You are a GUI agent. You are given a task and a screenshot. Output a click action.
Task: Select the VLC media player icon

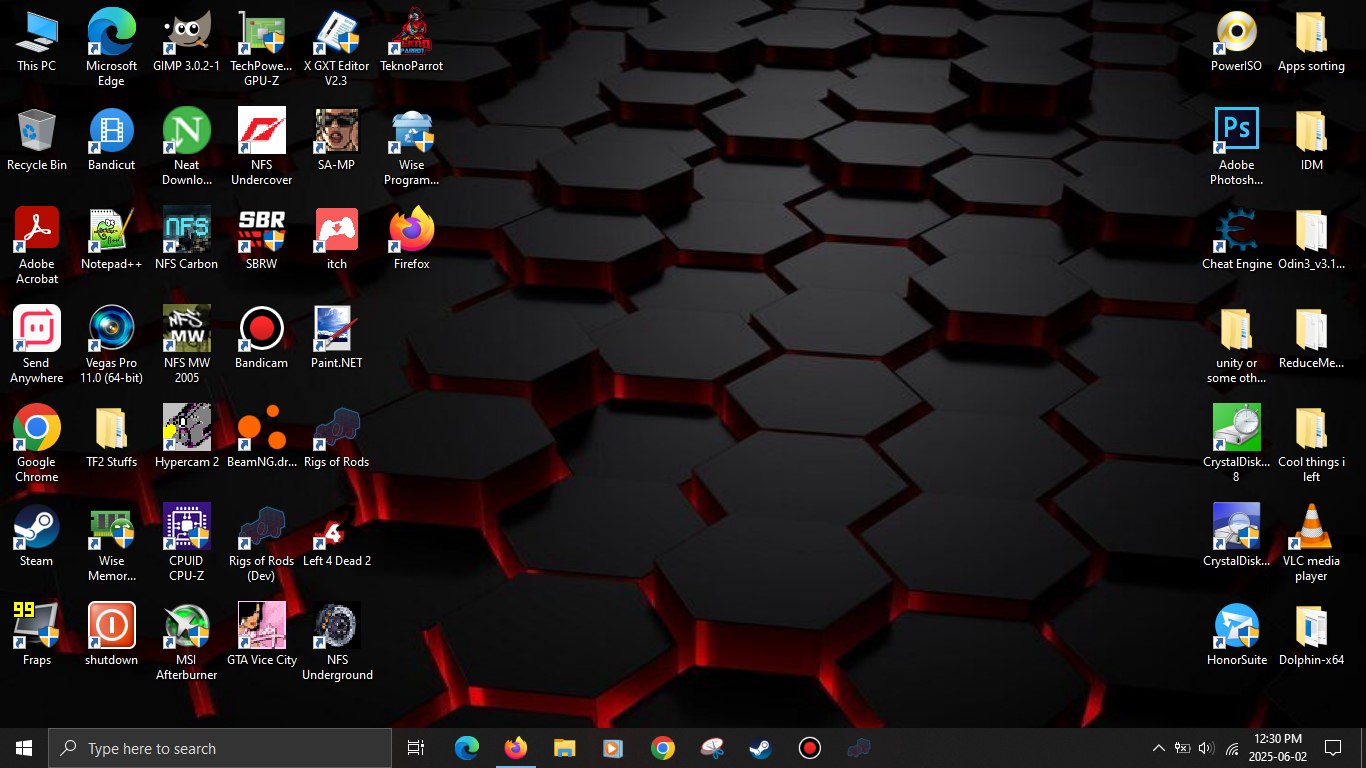1311,529
